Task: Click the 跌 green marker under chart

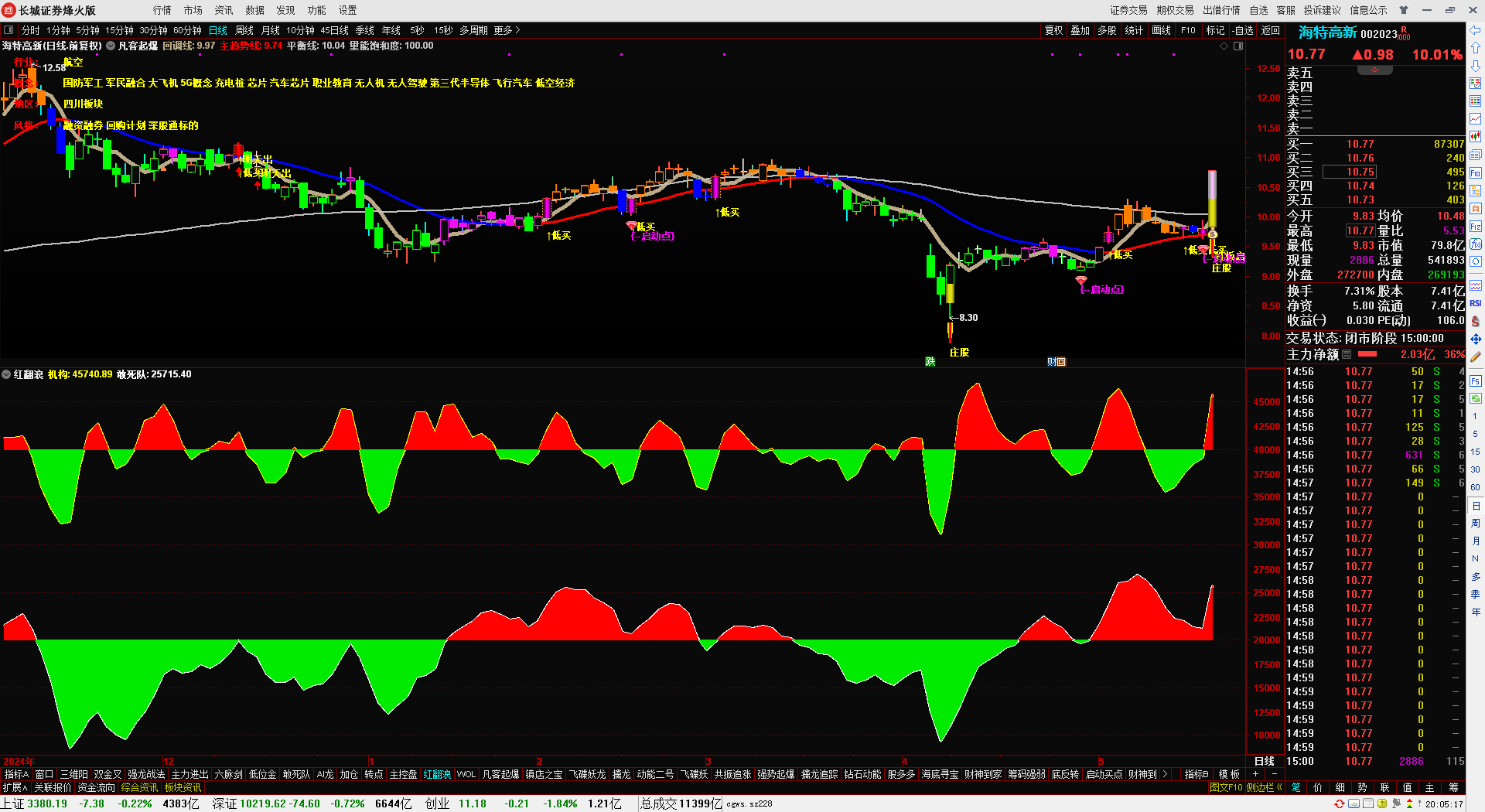Action: pos(930,361)
